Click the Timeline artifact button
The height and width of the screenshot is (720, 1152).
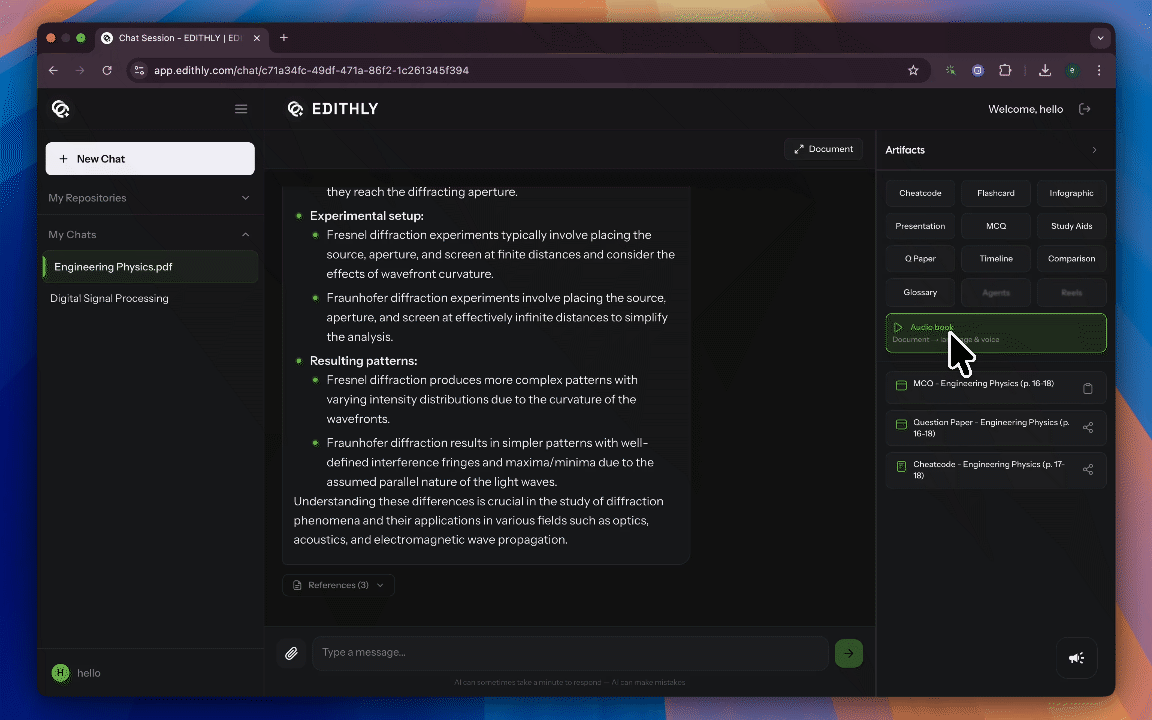coord(996,259)
